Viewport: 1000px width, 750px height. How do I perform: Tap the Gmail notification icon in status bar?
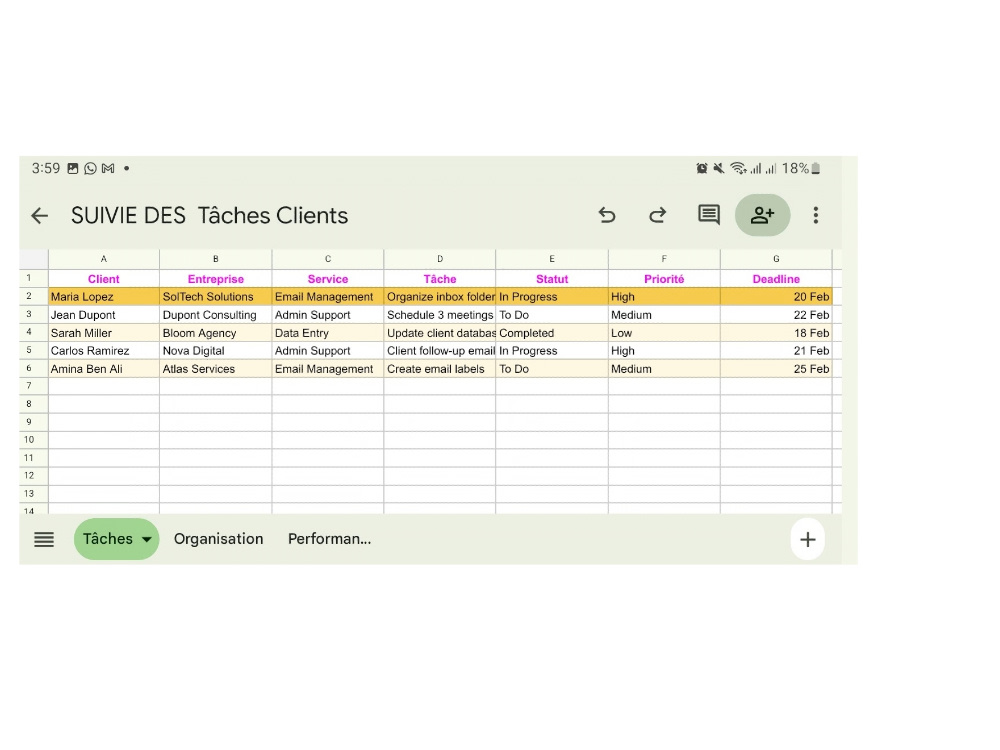coord(108,168)
